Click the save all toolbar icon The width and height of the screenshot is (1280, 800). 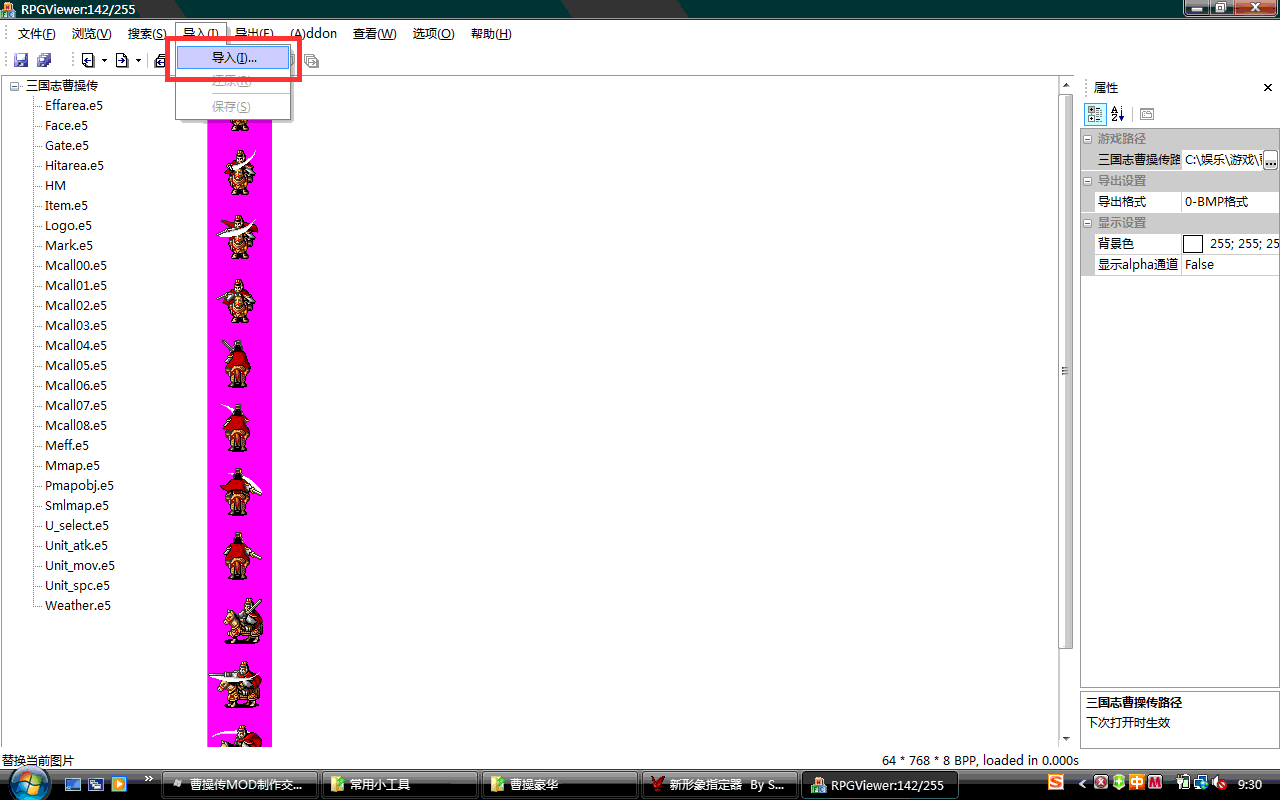point(44,61)
